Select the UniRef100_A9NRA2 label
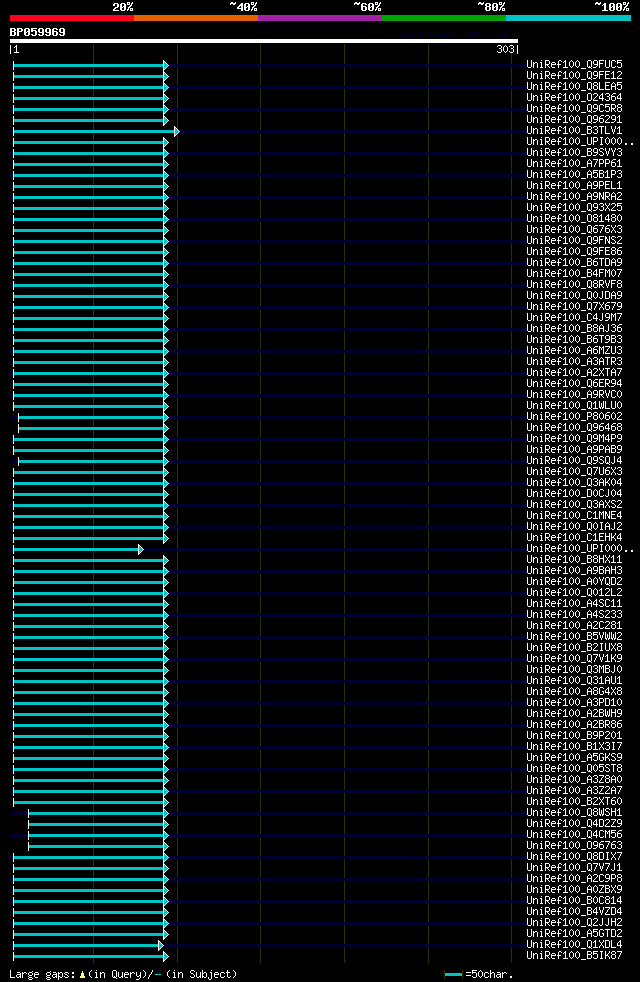Image resolution: width=640 pixels, height=982 pixels. tap(574, 197)
